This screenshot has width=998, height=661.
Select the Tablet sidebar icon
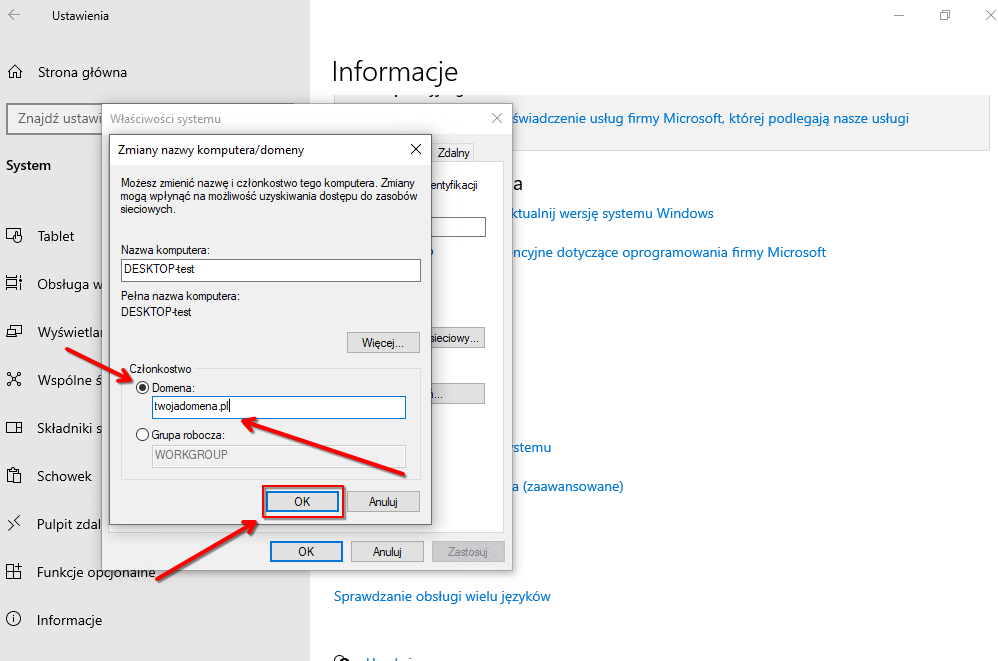(x=15, y=236)
